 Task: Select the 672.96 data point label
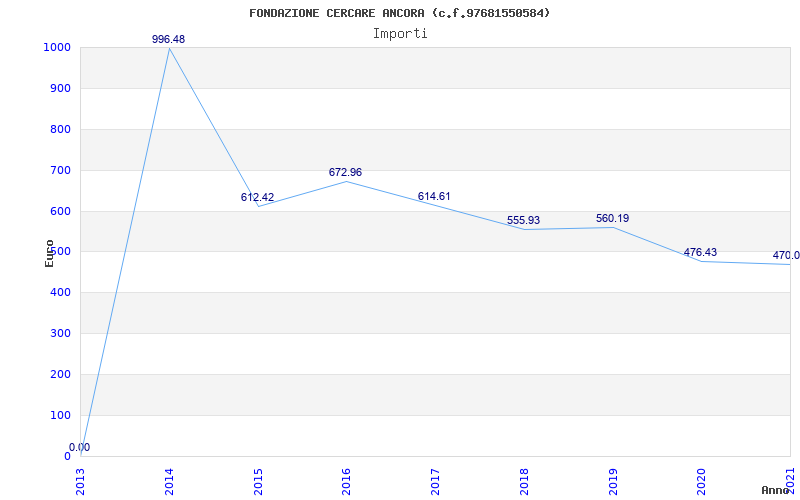pyautogui.click(x=345, y=172)
